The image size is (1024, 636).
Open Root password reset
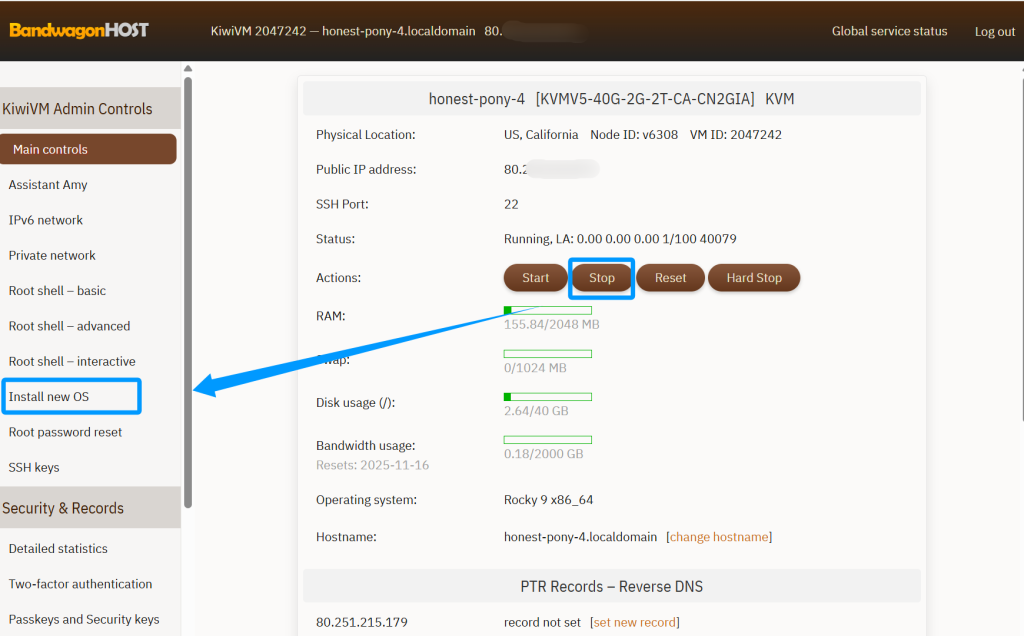tap(65, 432)
